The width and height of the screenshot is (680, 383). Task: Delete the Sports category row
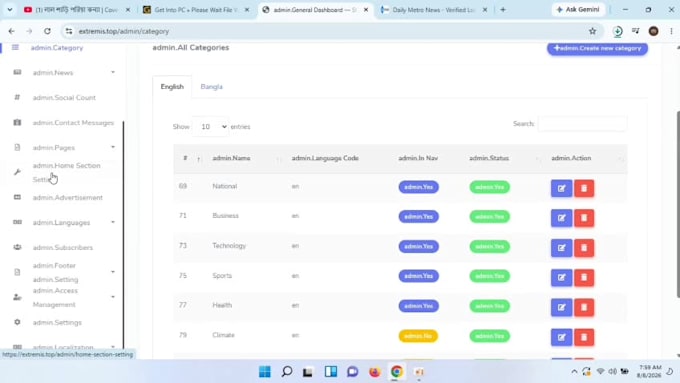coord(584,277)
